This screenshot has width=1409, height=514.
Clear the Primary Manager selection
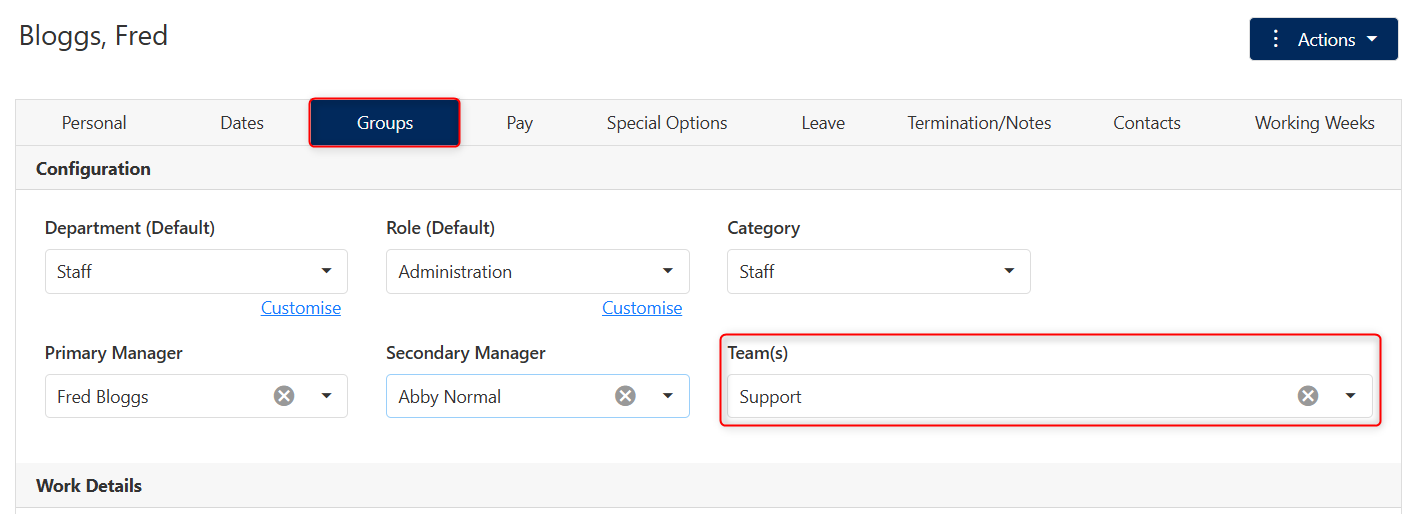tap(284, 396)
